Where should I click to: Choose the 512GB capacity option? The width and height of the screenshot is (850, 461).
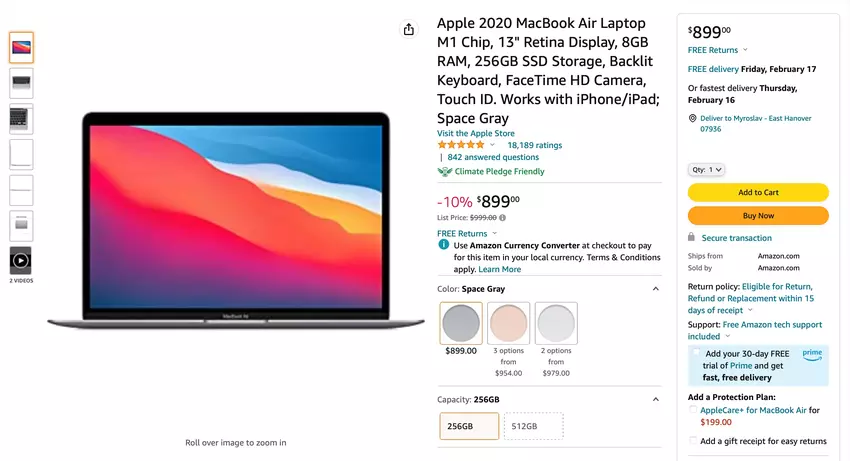coord(533,426)
